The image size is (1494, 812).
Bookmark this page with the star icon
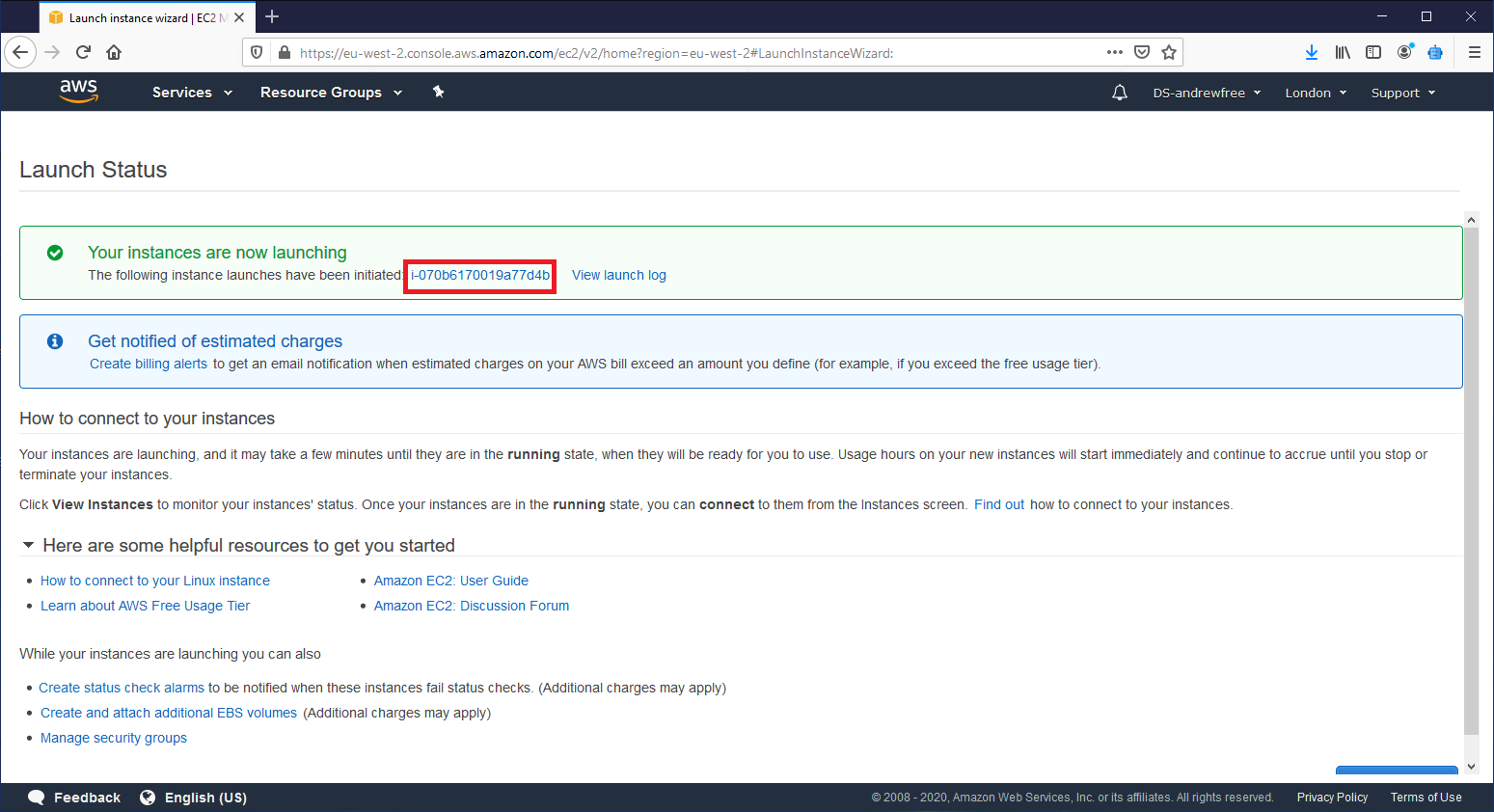(x=1169, y=52)
